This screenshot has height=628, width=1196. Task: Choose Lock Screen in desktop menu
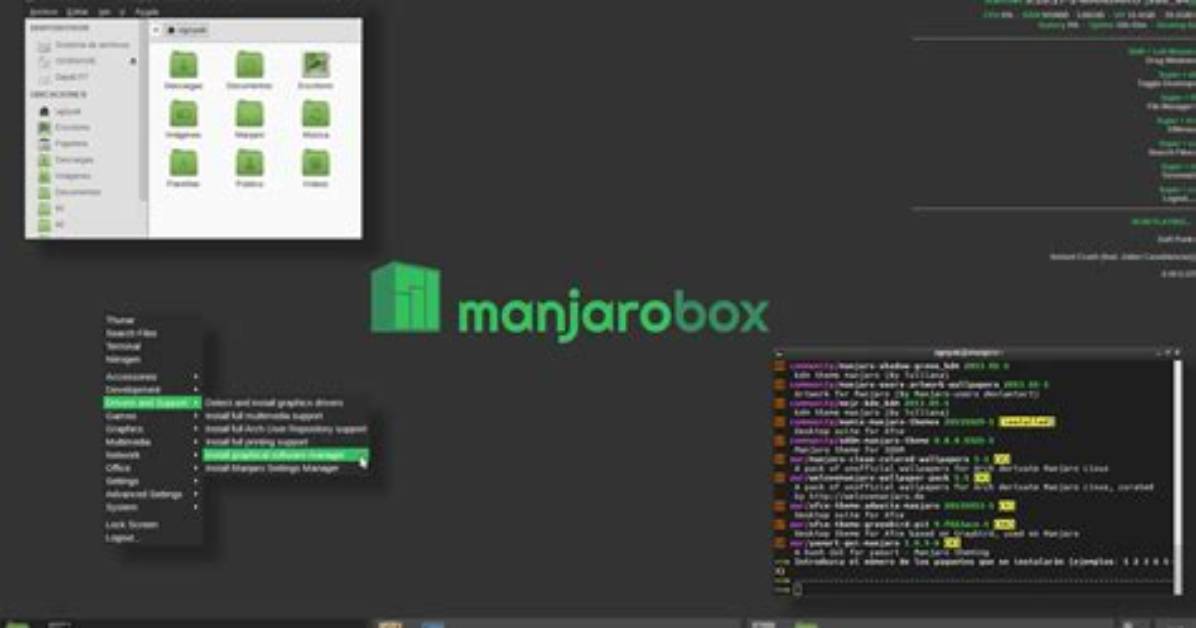click(131, 525)
